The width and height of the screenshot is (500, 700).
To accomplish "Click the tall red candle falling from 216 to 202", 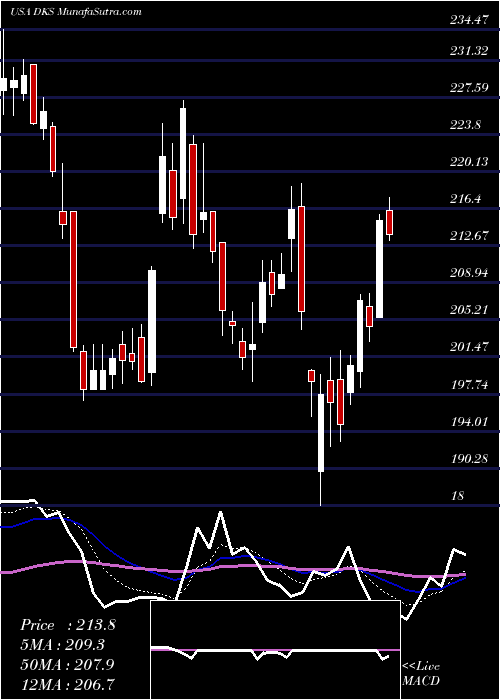I will click(73, 279).
